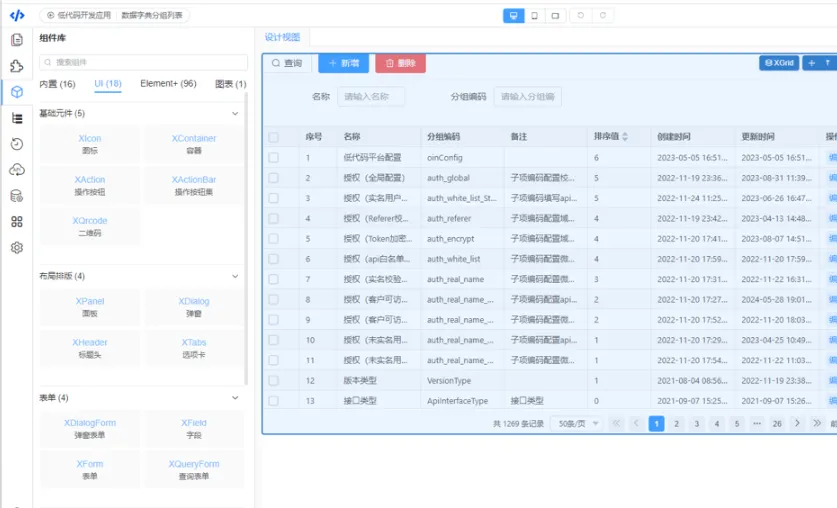
Task: Switch to tablet preview icon
Action: click(x=555, y=15)
